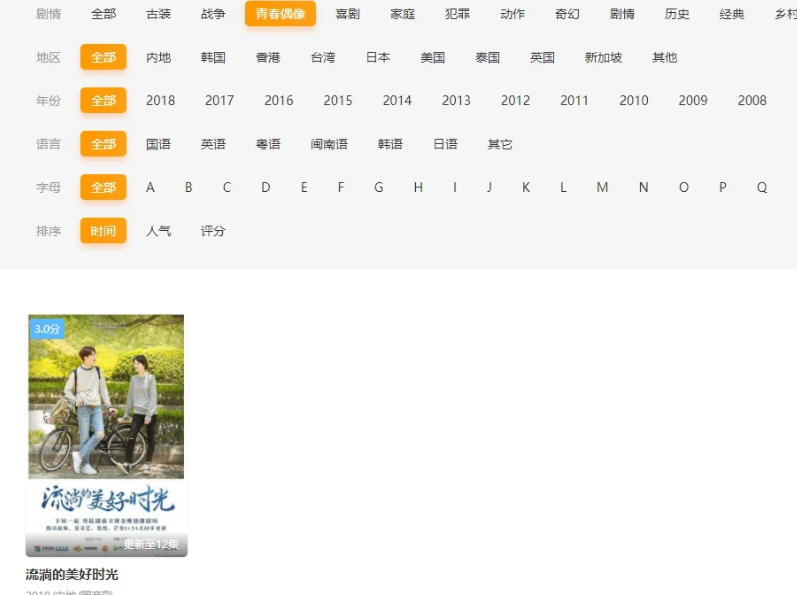Viewport: 797px width, 595px height.
Task: Filter by year 2010
Action: click(x=634, y=101)
